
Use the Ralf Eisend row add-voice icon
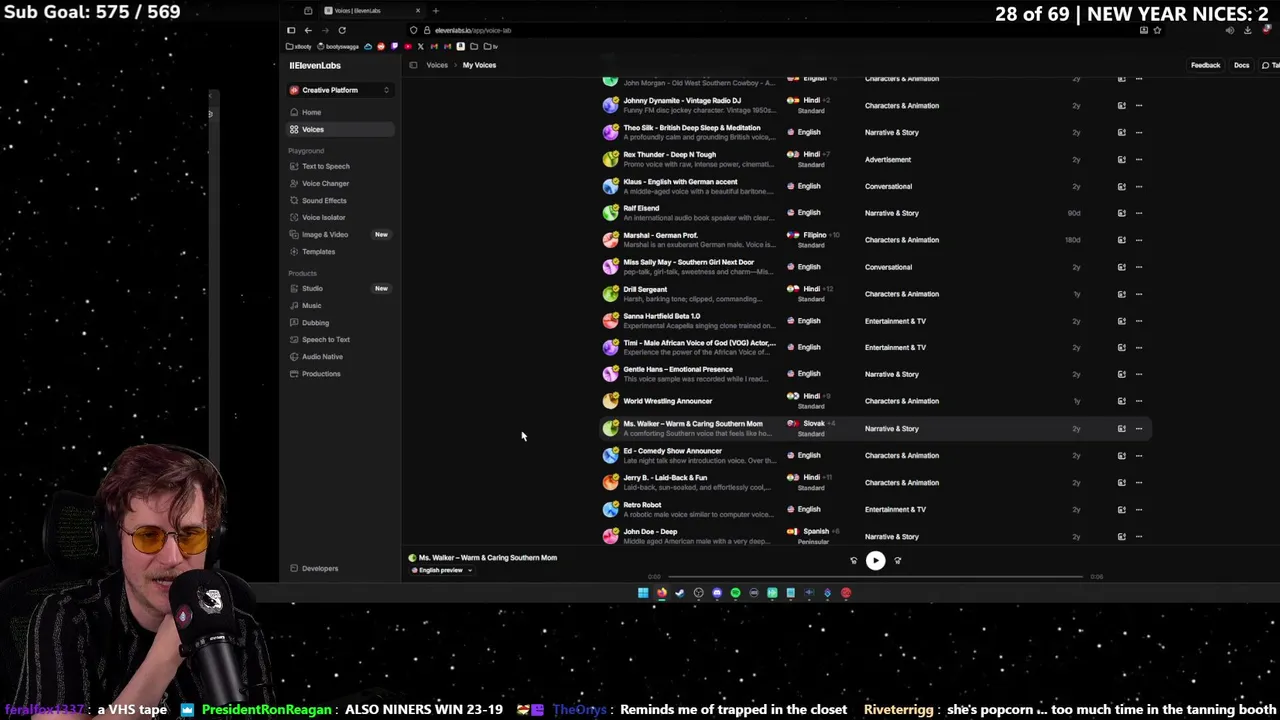(x=1121, y=213)
